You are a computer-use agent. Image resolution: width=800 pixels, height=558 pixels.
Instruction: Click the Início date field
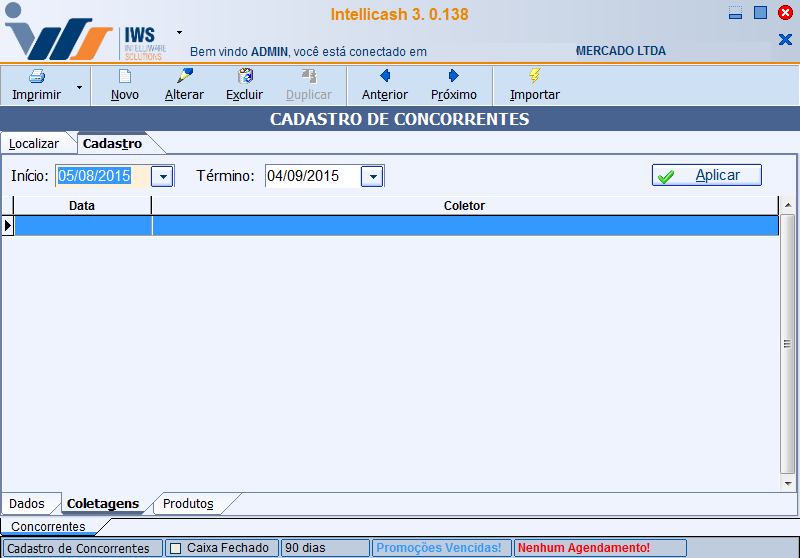coord(103,176)
